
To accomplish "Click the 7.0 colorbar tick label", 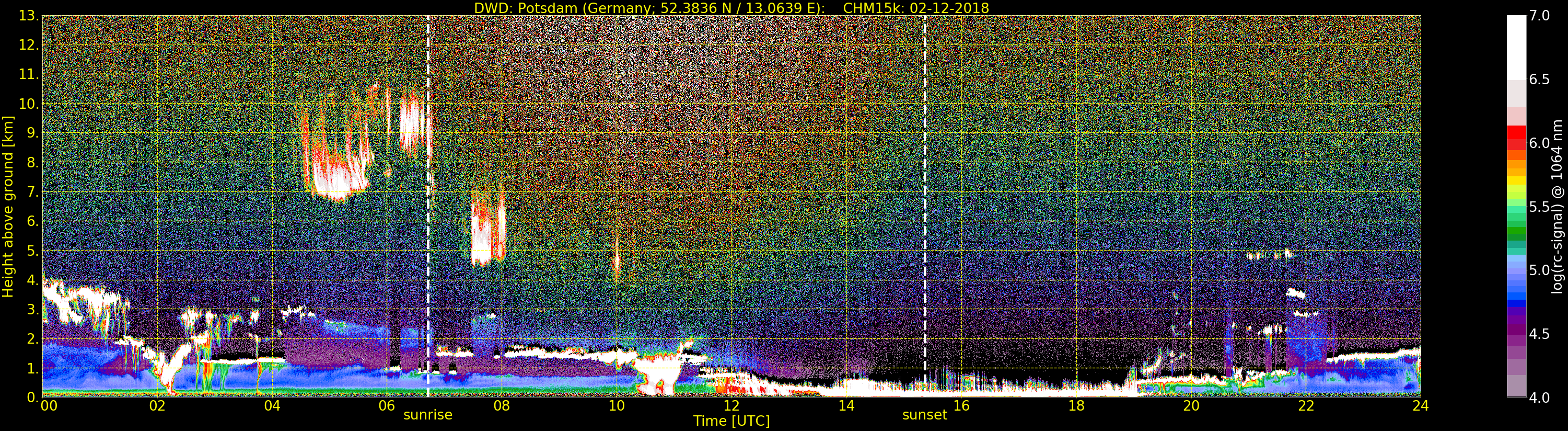I will point(1539,16).
